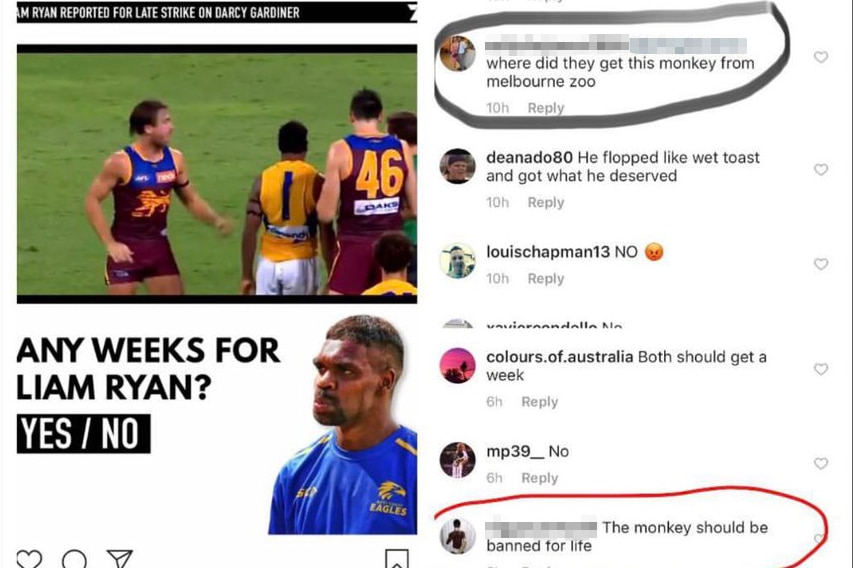
Task: Reply to deanado80's comment
Action: coord(546,202)
